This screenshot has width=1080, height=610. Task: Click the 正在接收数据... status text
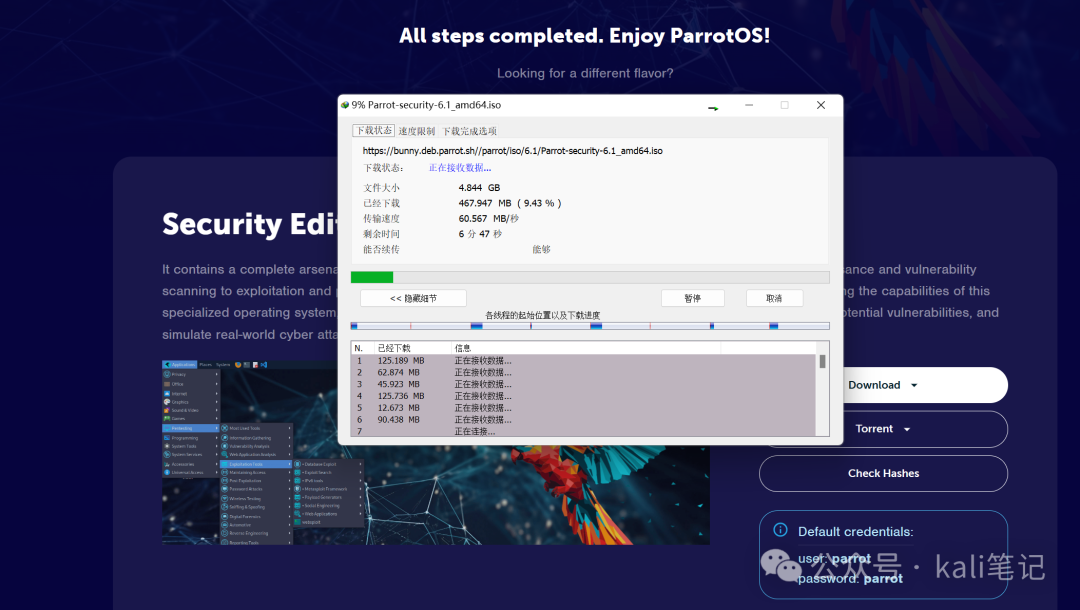[x=459, y=168]
